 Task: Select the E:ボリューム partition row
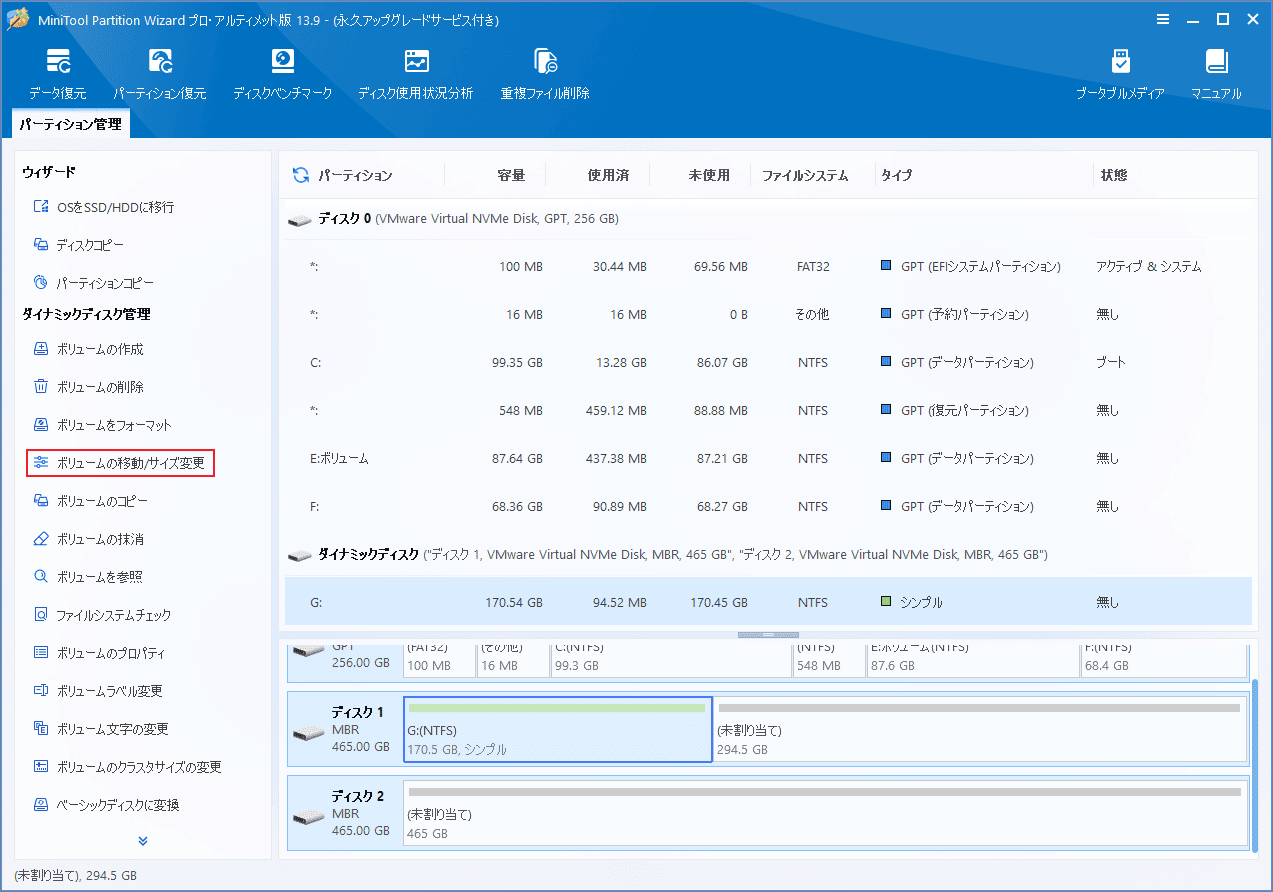coord(770,458)
